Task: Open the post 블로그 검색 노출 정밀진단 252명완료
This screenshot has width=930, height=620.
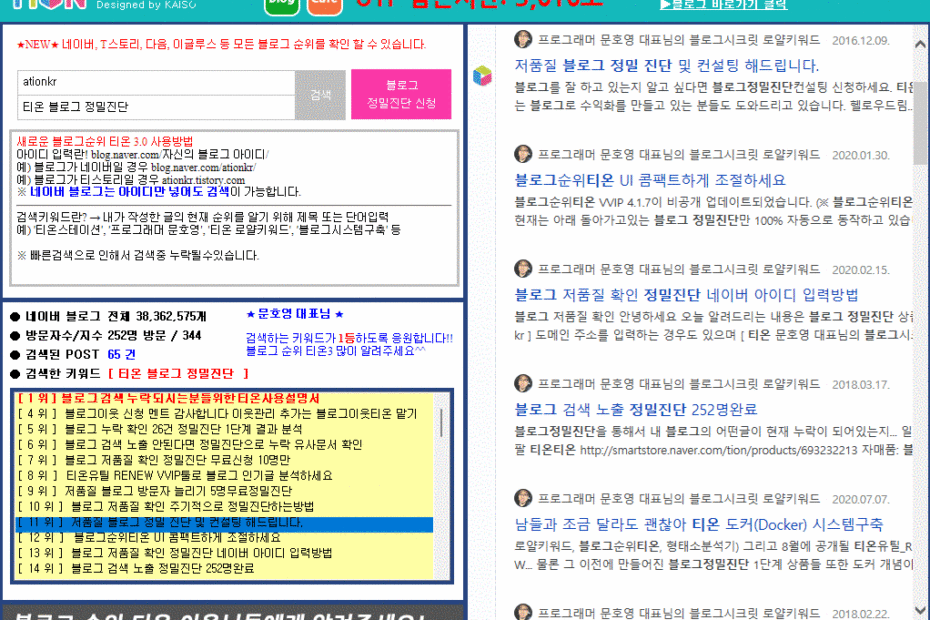Action: click(x=636, y=409)
